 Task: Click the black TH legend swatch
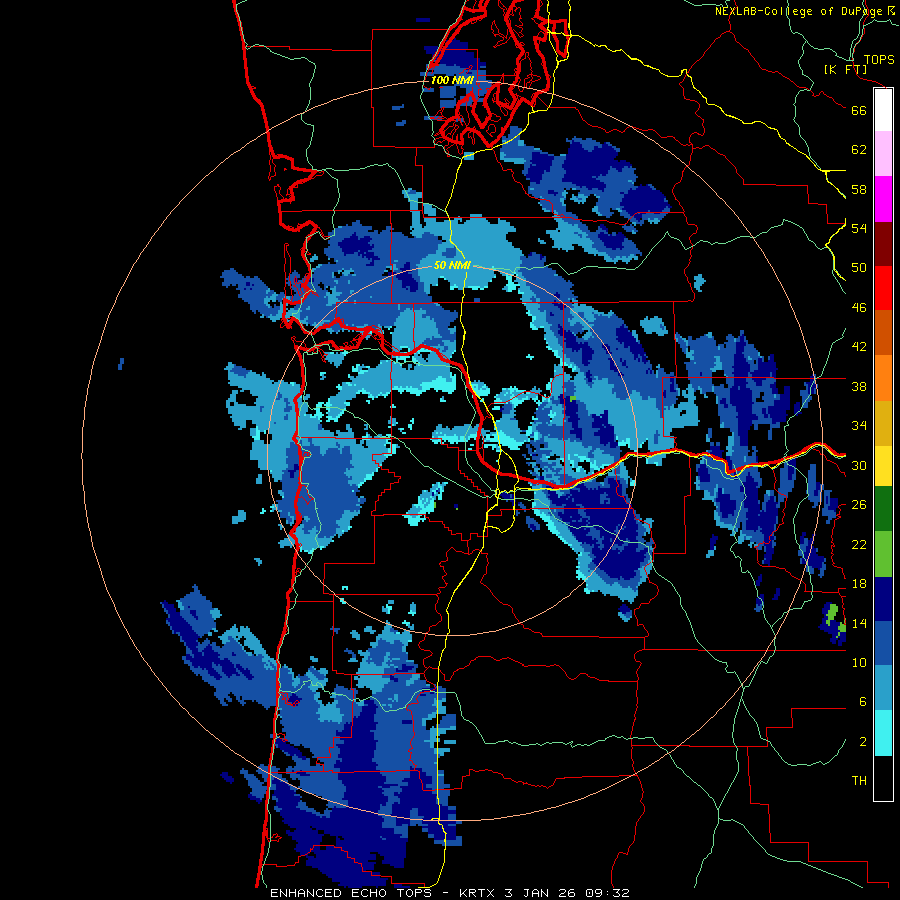click(x=883, y=778)
